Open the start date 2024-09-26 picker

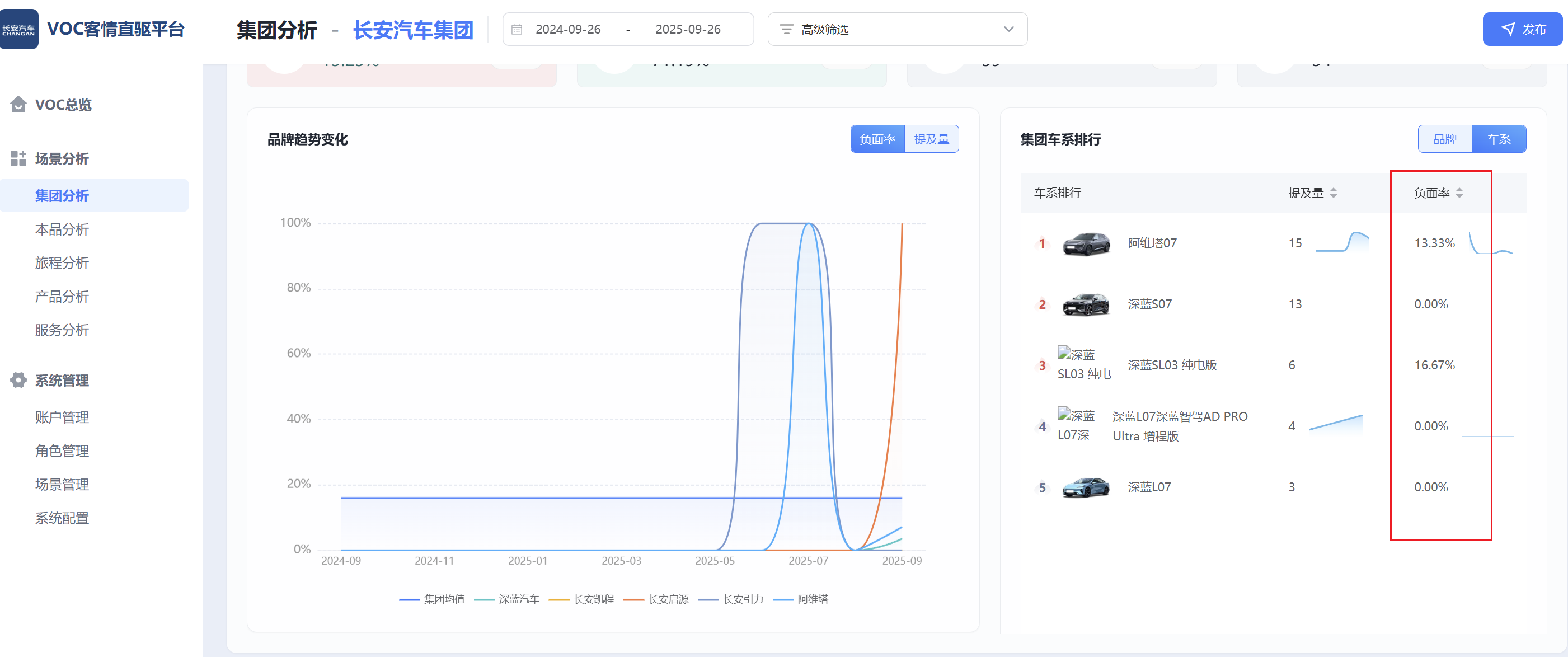[568, 29]
